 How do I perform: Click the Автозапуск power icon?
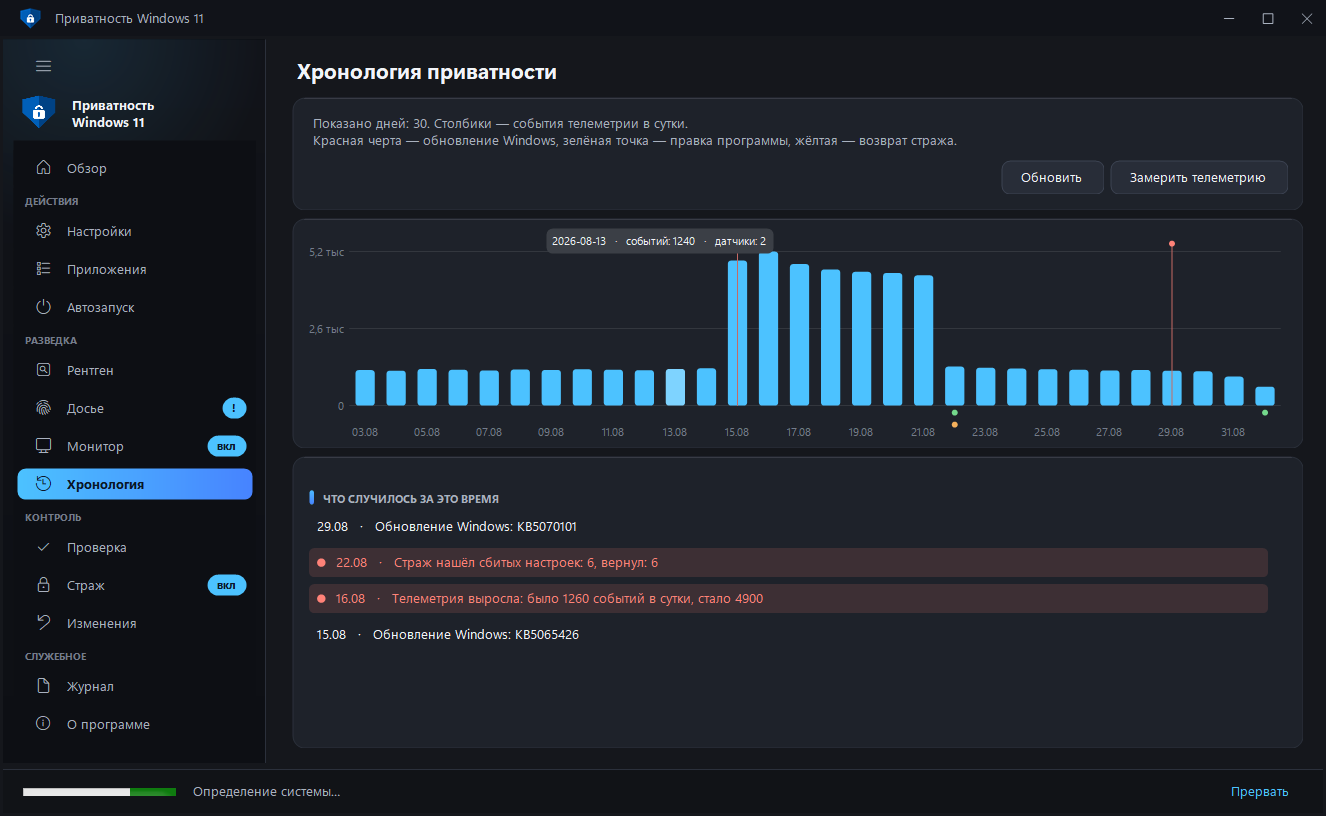tap(43, 307)
